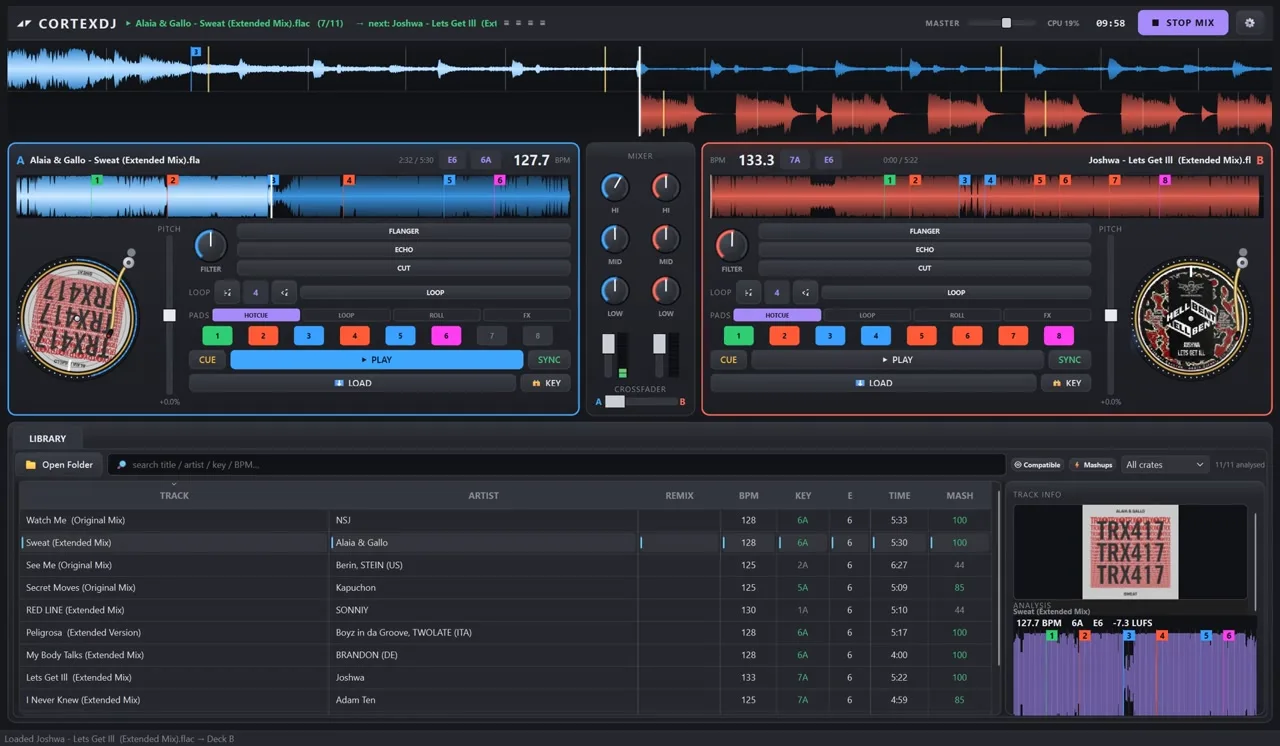Click the Deck B LOW EQ knob

666,290
